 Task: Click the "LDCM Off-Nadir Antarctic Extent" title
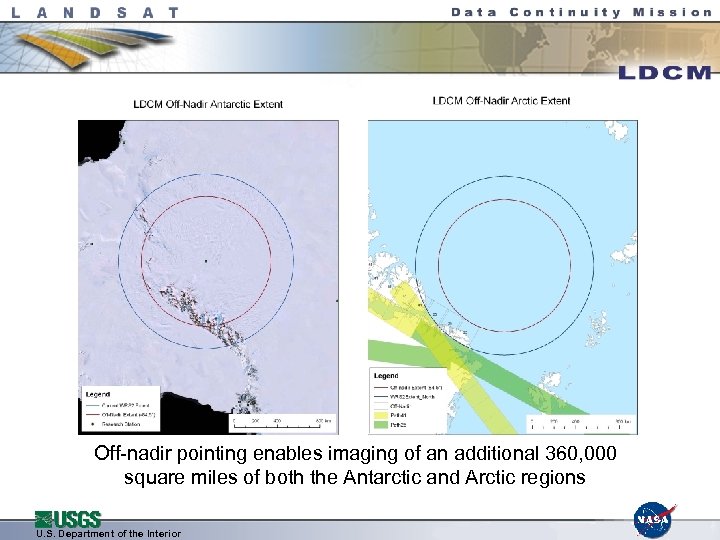tap(208, 104)
